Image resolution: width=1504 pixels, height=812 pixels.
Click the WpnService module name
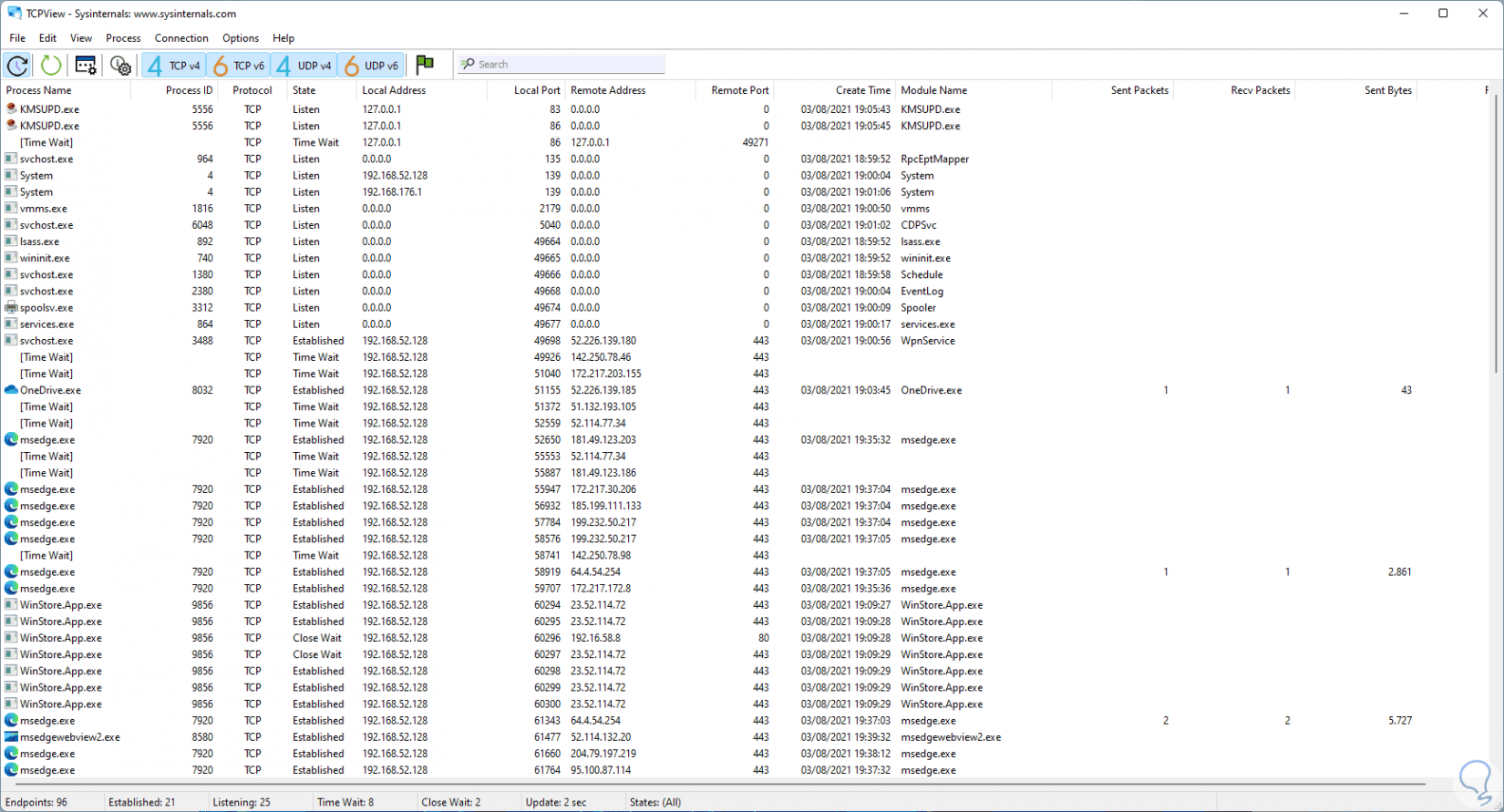pyautogui.click(x=928, y=341)
